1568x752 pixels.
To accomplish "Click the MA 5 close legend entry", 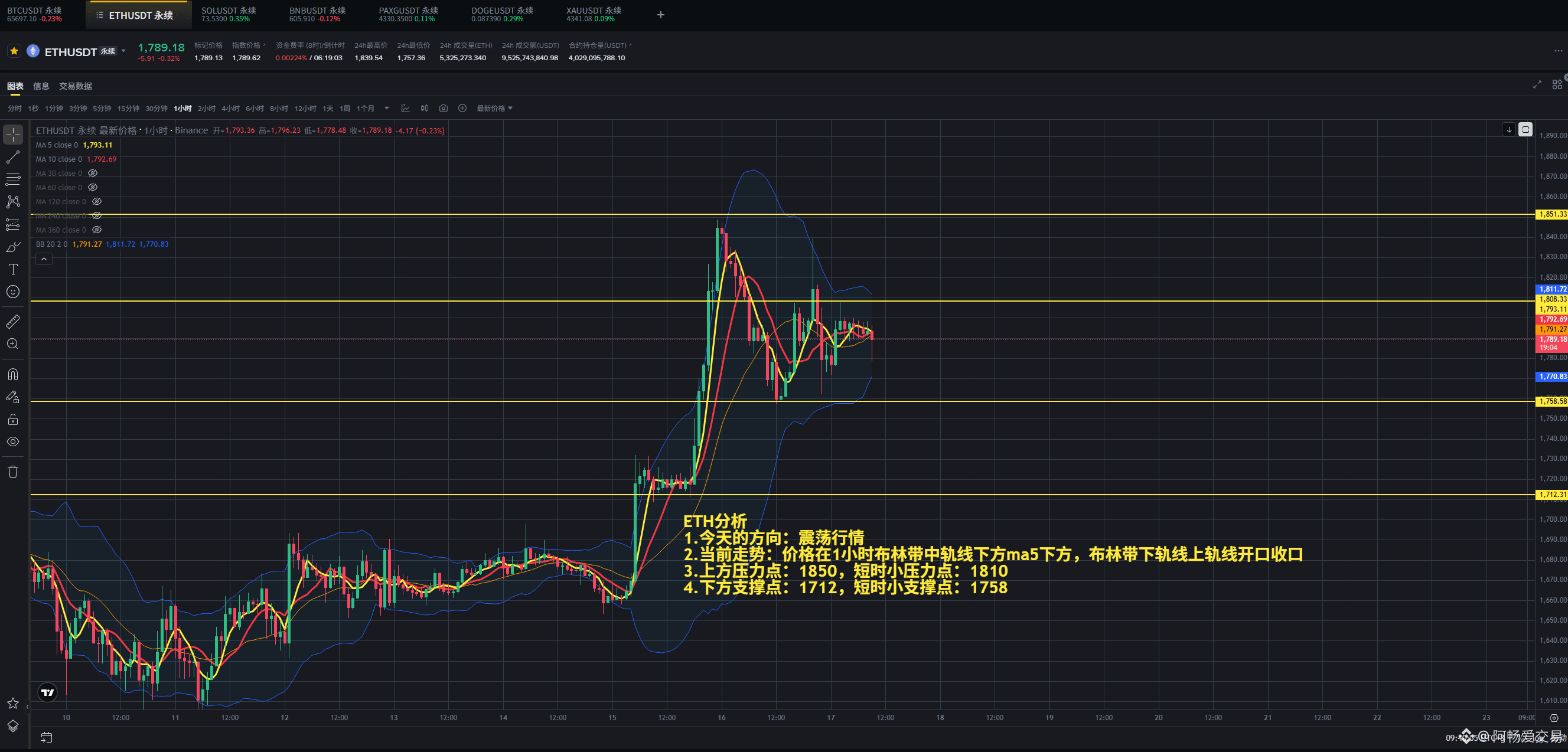I will [x=74, y=145].
